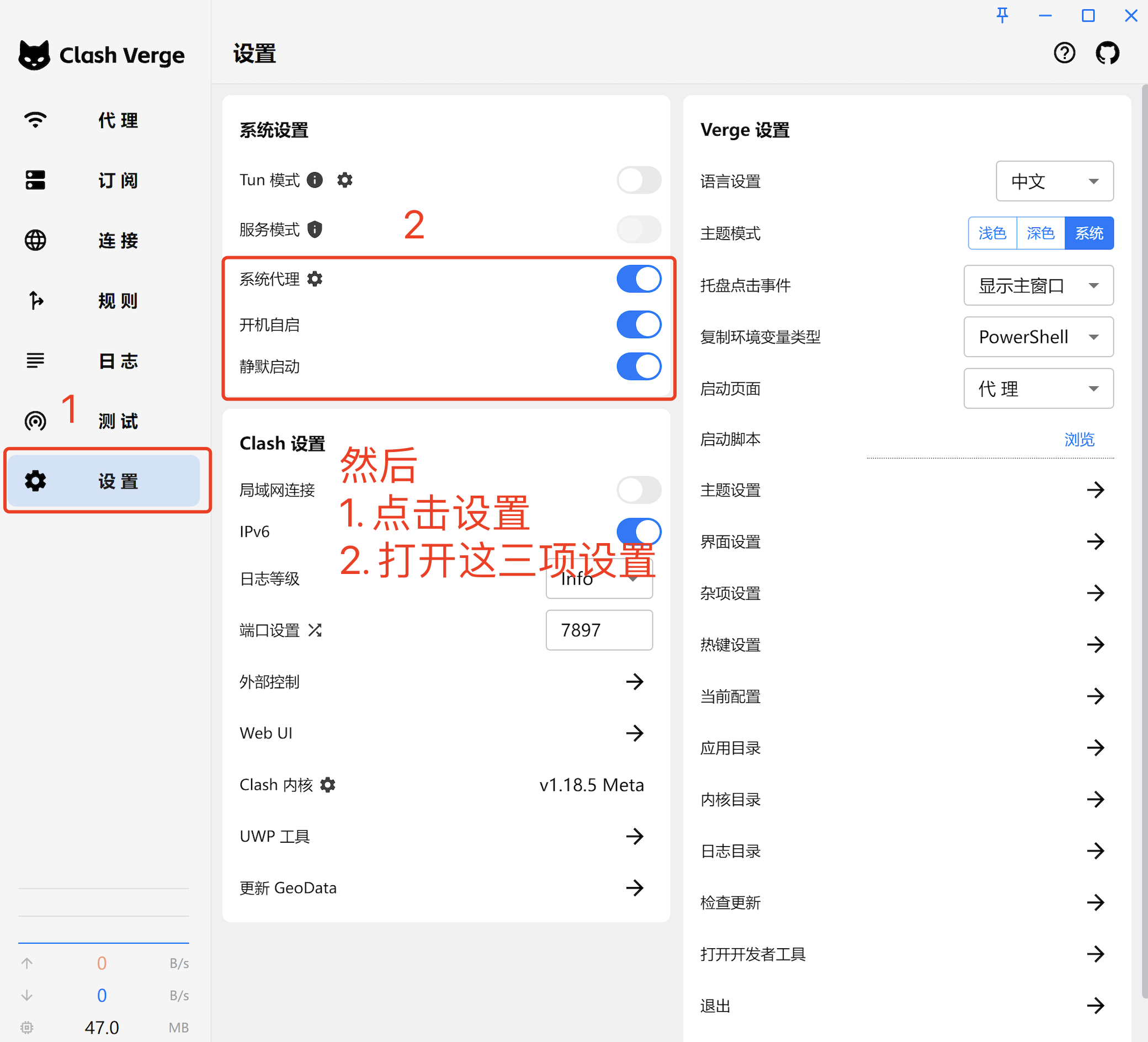Image resolution: width=1148 pixels, height=1042 pixels.
Task: Click the system proxy gear icon
Action: (x=315, y=279)
